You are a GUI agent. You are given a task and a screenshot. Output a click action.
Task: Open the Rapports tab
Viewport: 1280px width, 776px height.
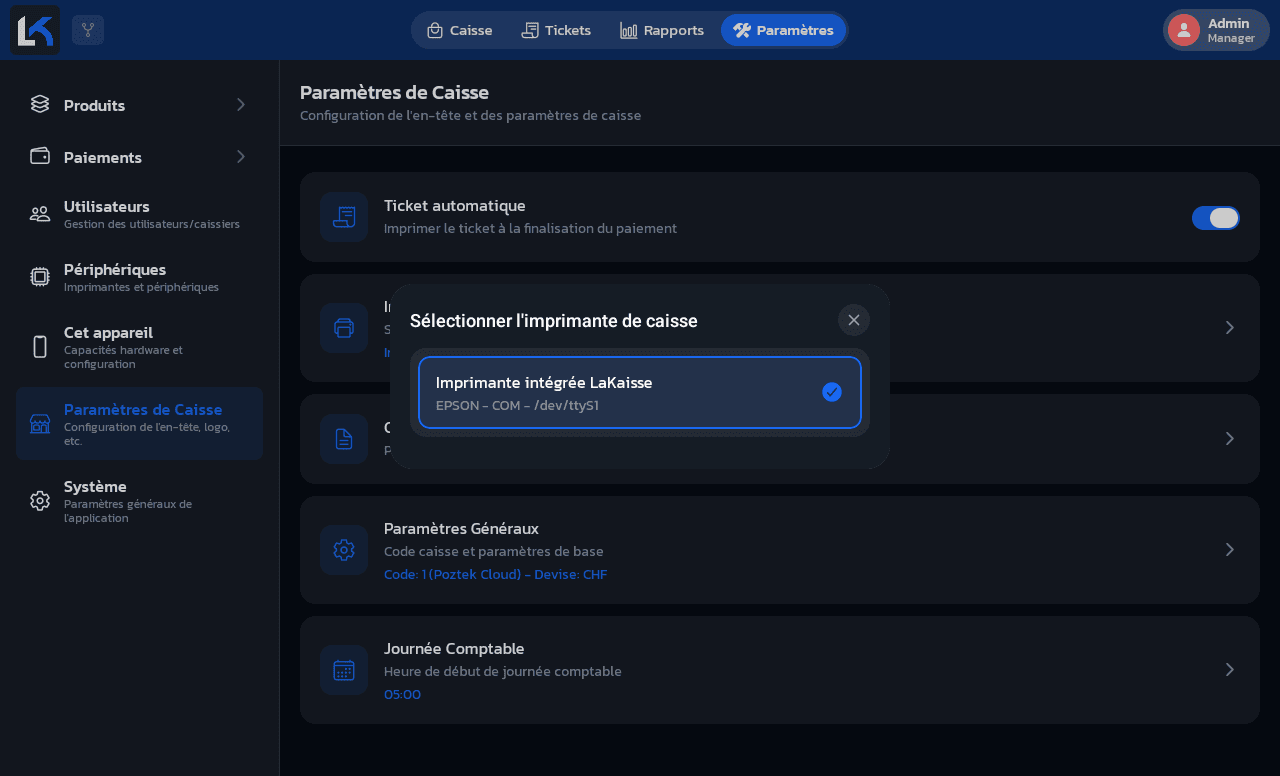click(x=662, y=30)
